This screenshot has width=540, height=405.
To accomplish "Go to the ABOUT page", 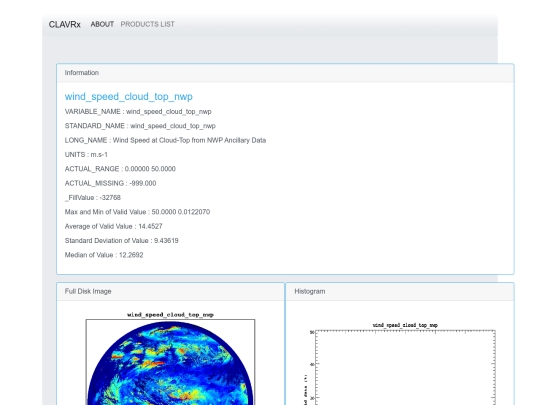I will pos(102,24).
